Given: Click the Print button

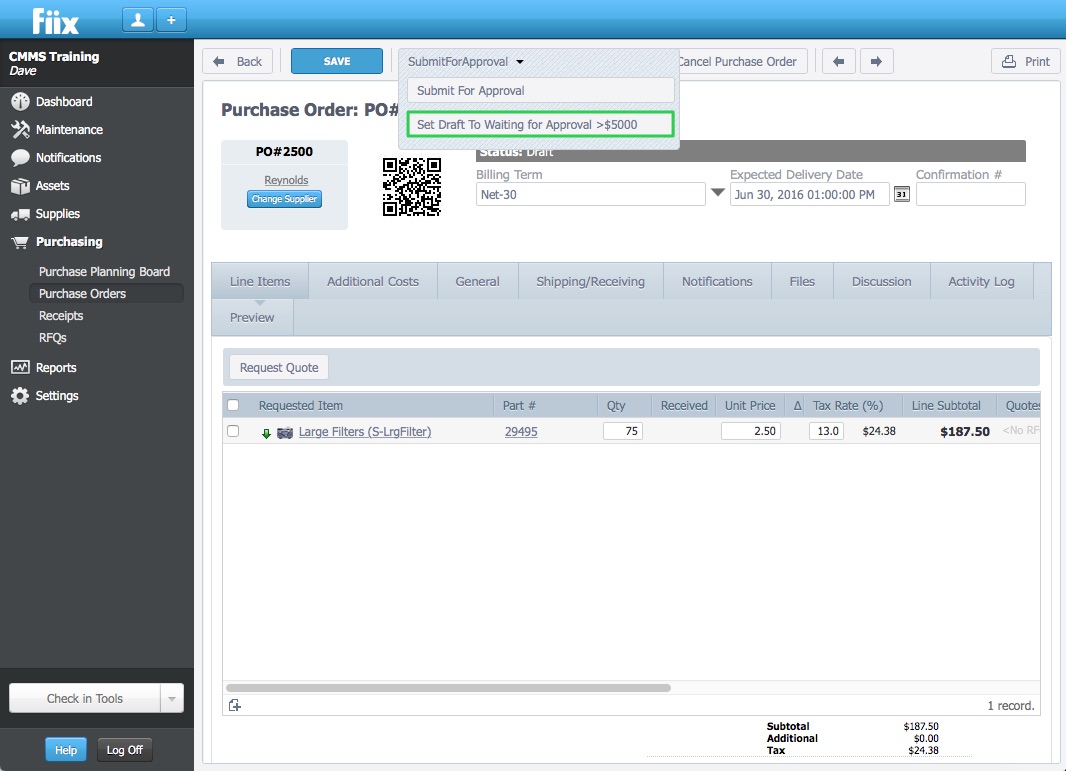Looking at the screenshot, I should pos(1026,61).
